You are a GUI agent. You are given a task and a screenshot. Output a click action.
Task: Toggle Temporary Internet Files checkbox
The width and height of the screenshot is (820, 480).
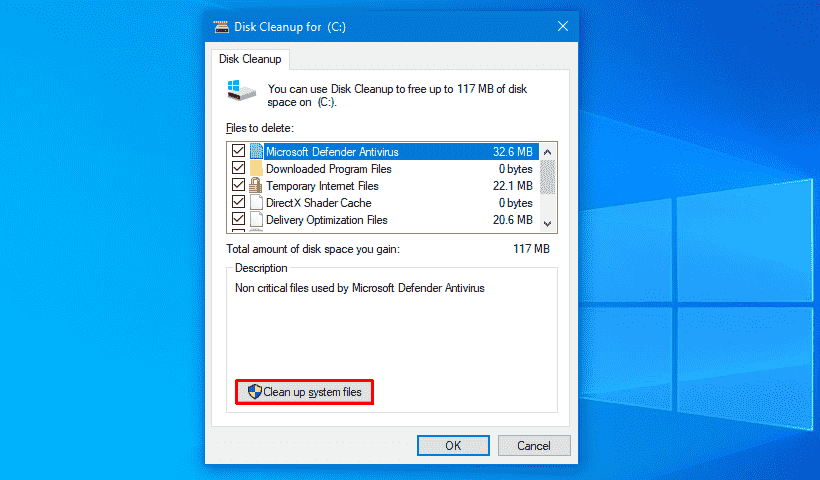pyautogui.click(x=238, y=185)
